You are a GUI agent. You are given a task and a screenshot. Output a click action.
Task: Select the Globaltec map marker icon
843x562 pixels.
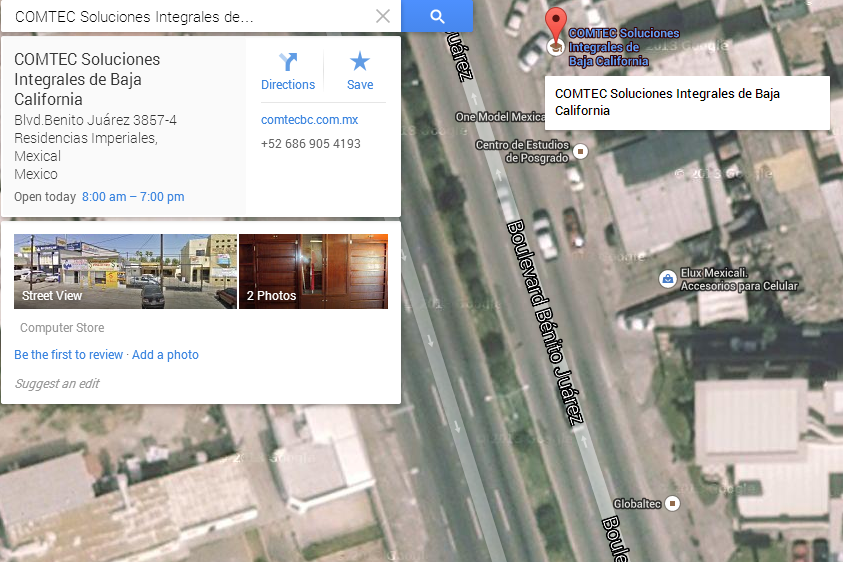(672, 503)
